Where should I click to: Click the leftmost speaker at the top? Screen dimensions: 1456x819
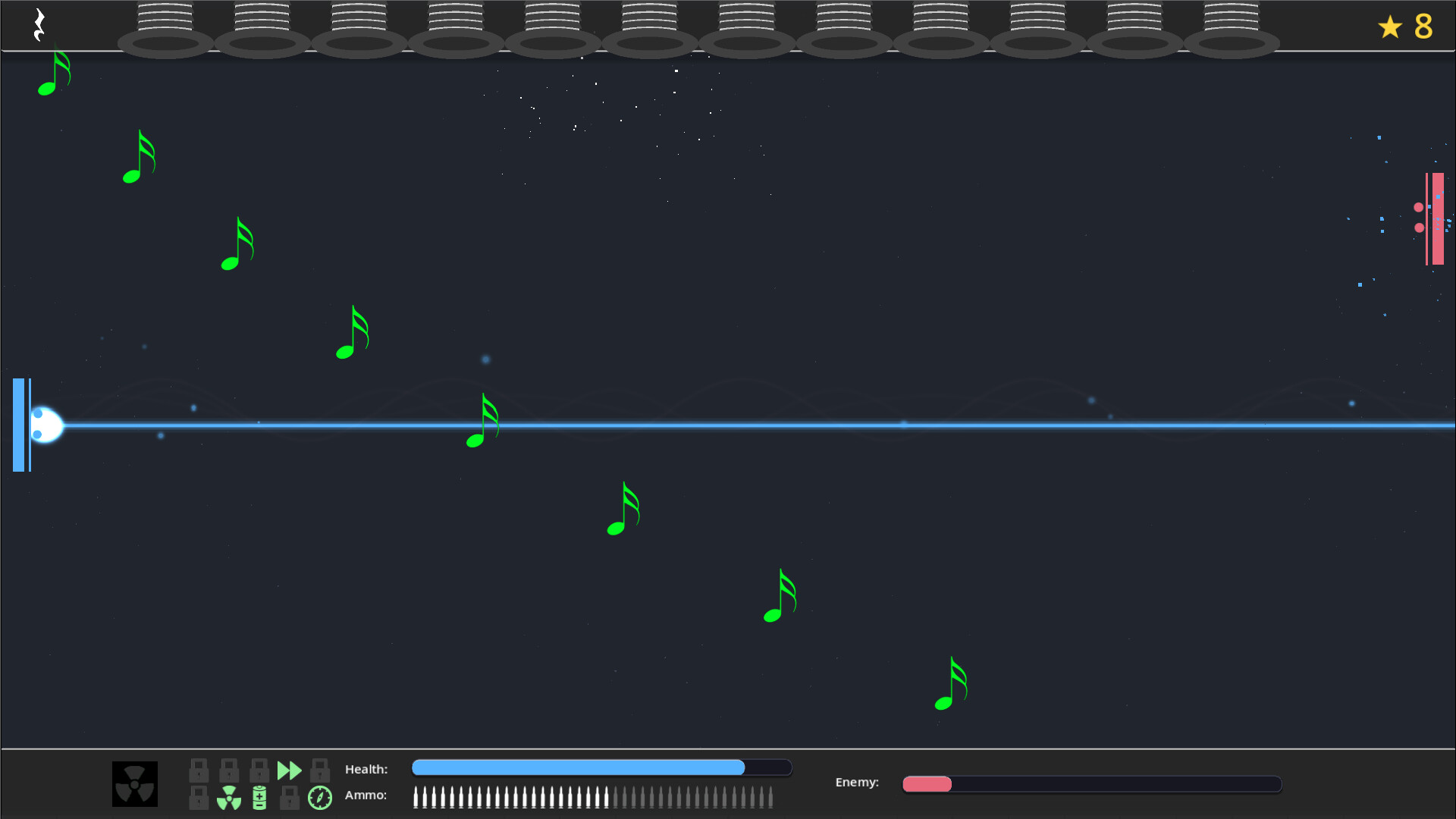point(165,30)
